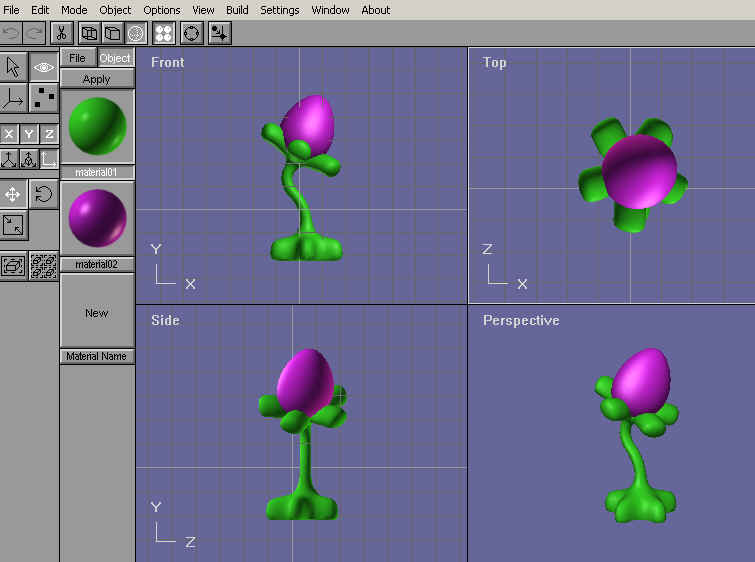Select the Move four-arrow tool

tap(13, 195)
